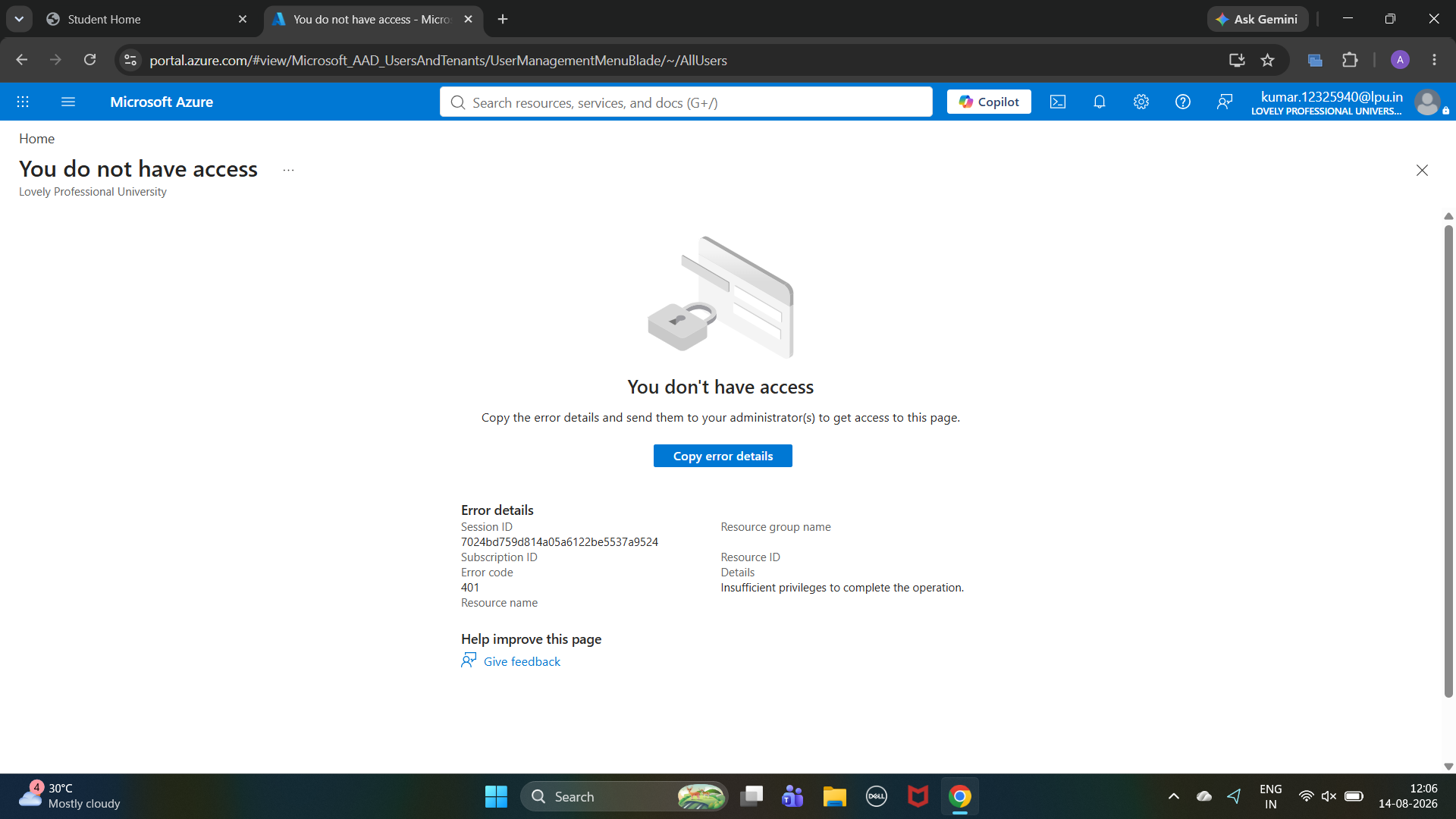Click the Microsoft Azure home logo text
Screen dimensions: 1456x819
click(162, 102)
